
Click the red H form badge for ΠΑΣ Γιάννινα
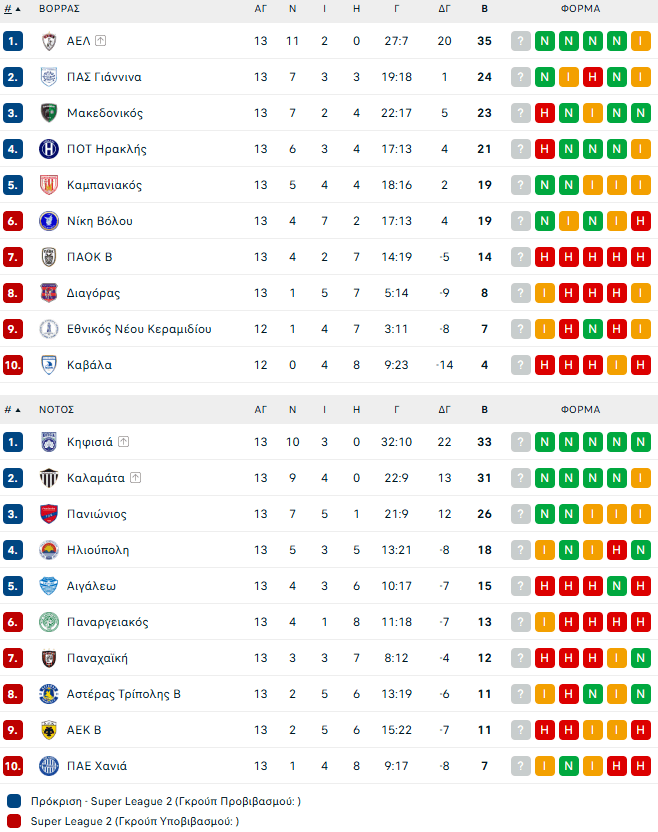tap(592, 77)
